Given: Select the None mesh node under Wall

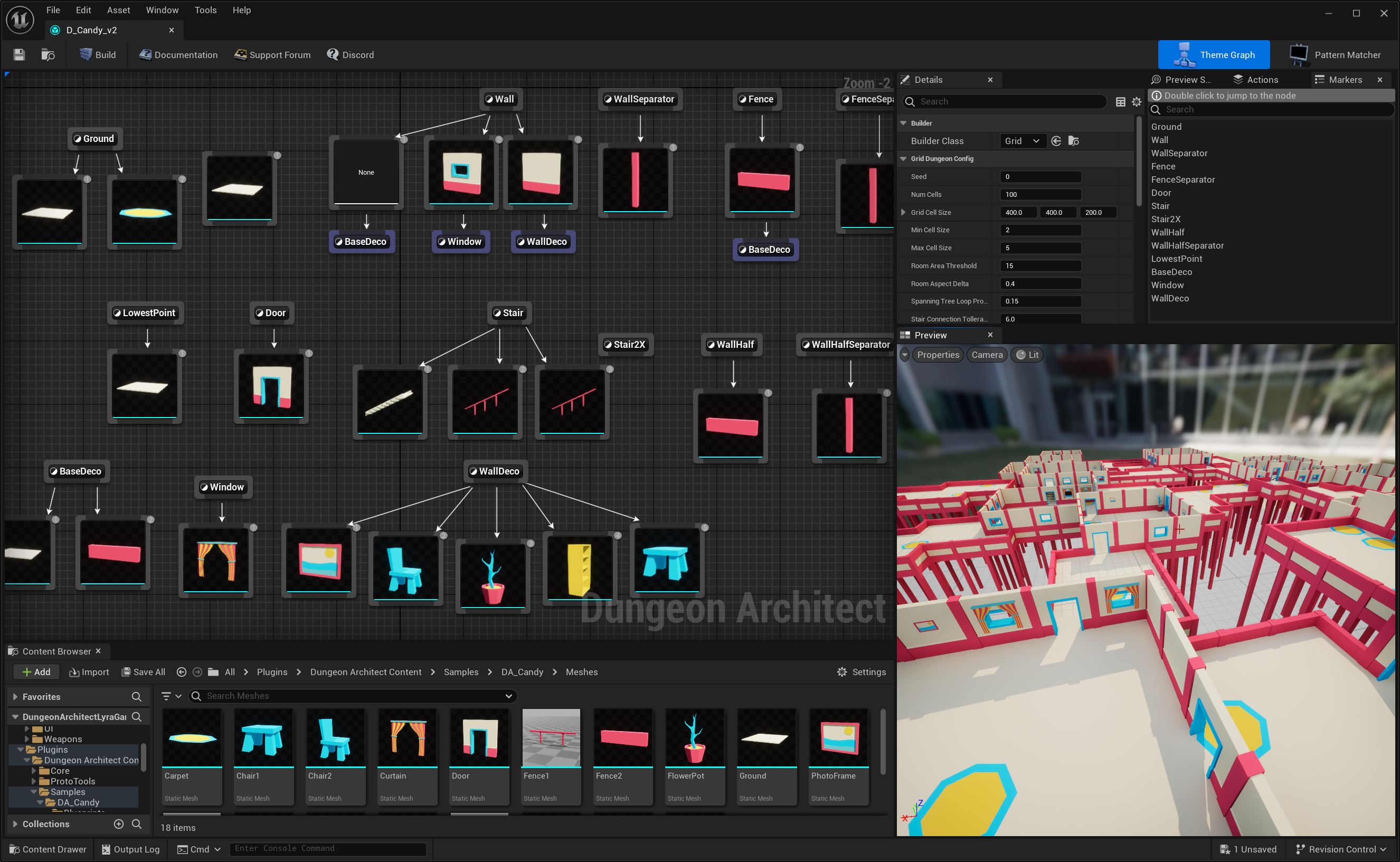Looking at the screenshot, I should [x=366, y=172].
